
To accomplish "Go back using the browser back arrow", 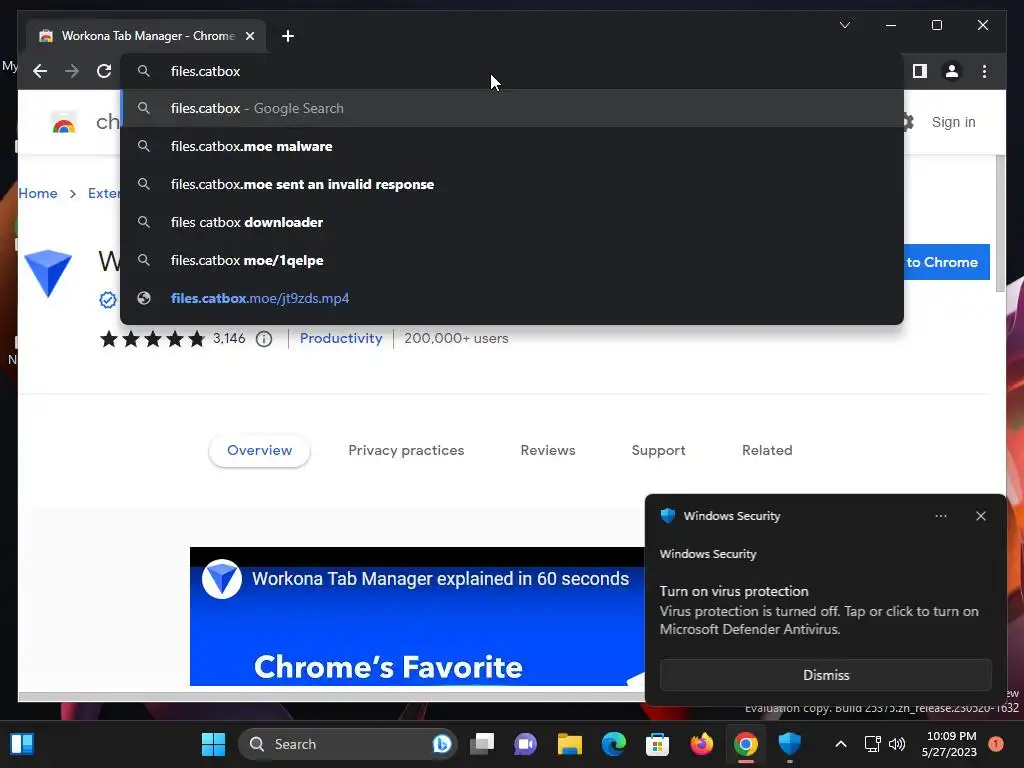I will [x=40, y=71].
